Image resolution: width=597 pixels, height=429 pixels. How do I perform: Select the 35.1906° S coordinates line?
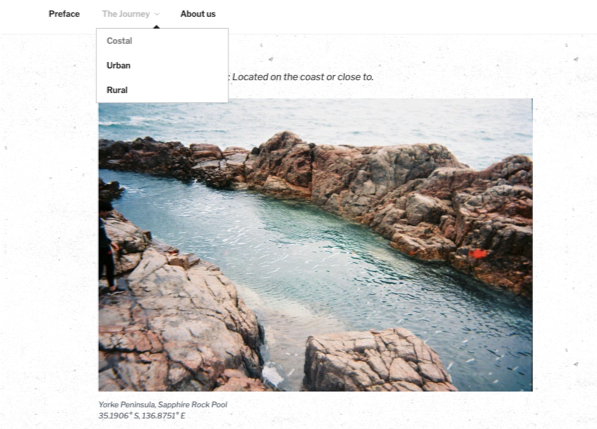tap(142, 416)
